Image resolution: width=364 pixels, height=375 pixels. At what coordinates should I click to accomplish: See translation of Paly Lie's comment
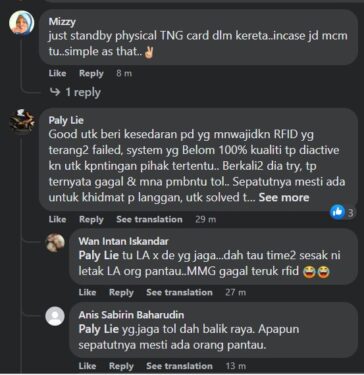tap(149, 219)
